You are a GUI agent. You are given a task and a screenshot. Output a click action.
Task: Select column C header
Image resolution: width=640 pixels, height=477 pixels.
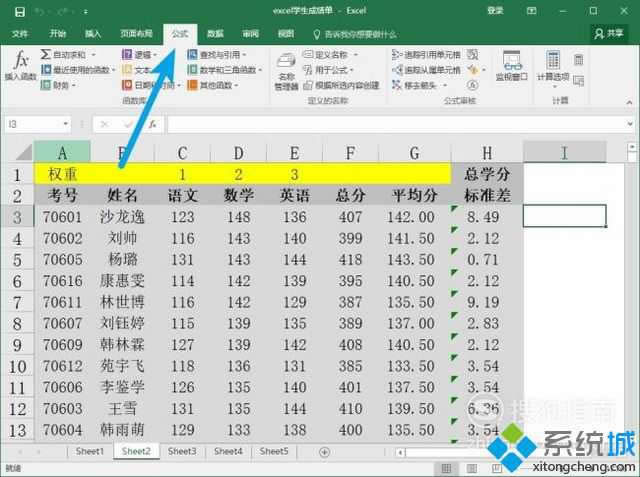coord(182,152)
